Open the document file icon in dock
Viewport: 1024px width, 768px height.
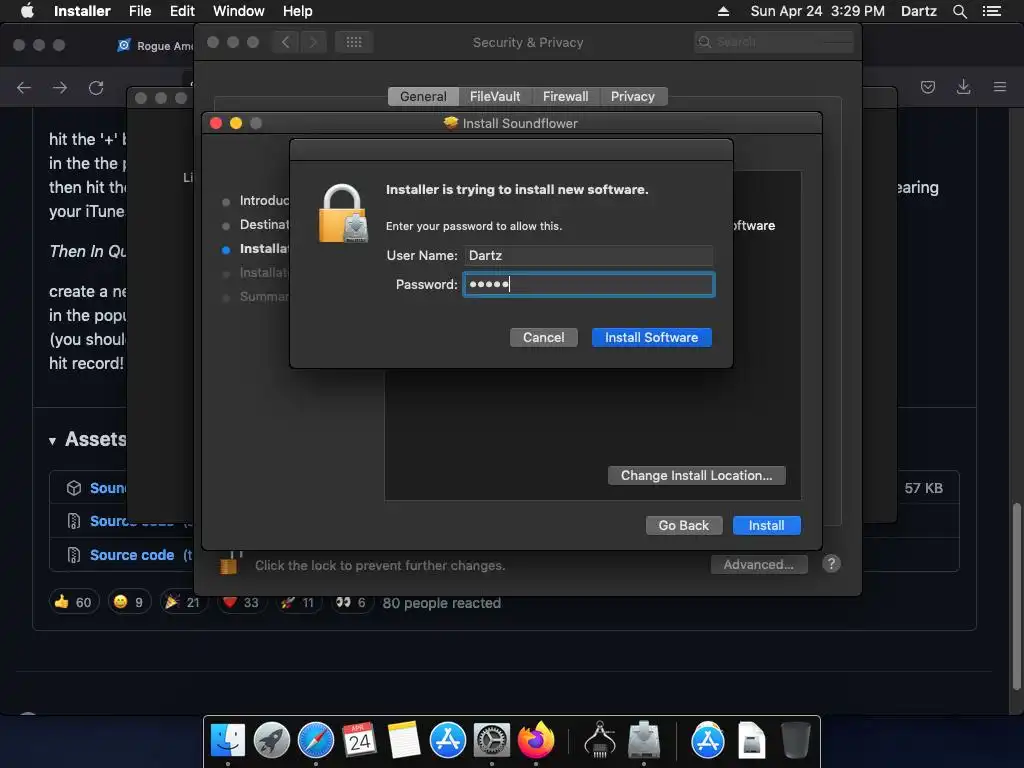point(752,741)
